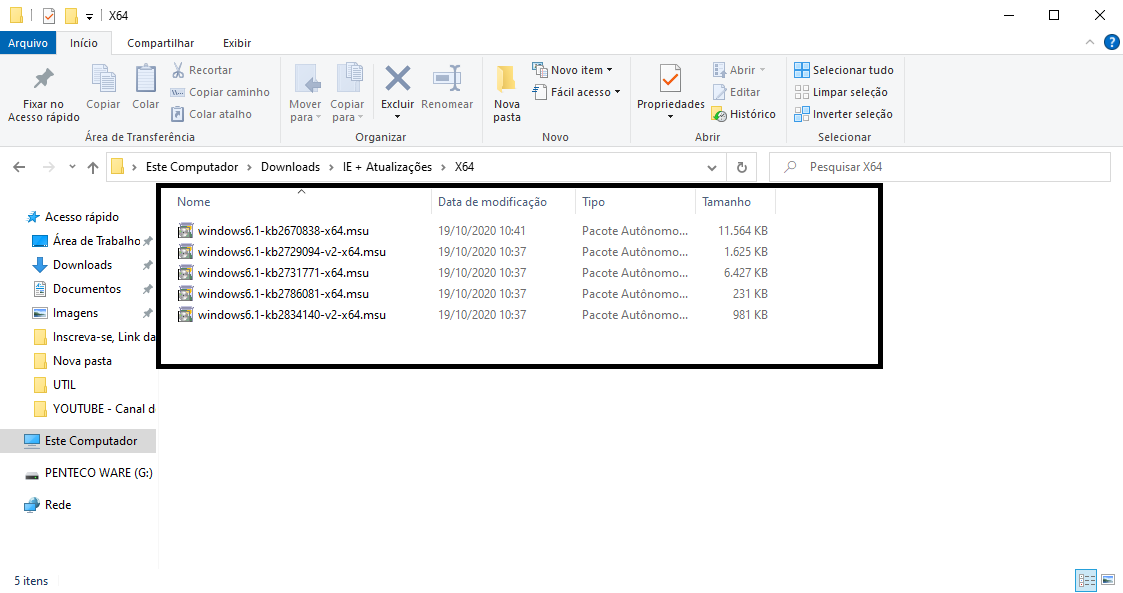
Task: Select file windows6.1-kb2670838-x64.msu
Action: pos(284,231)
